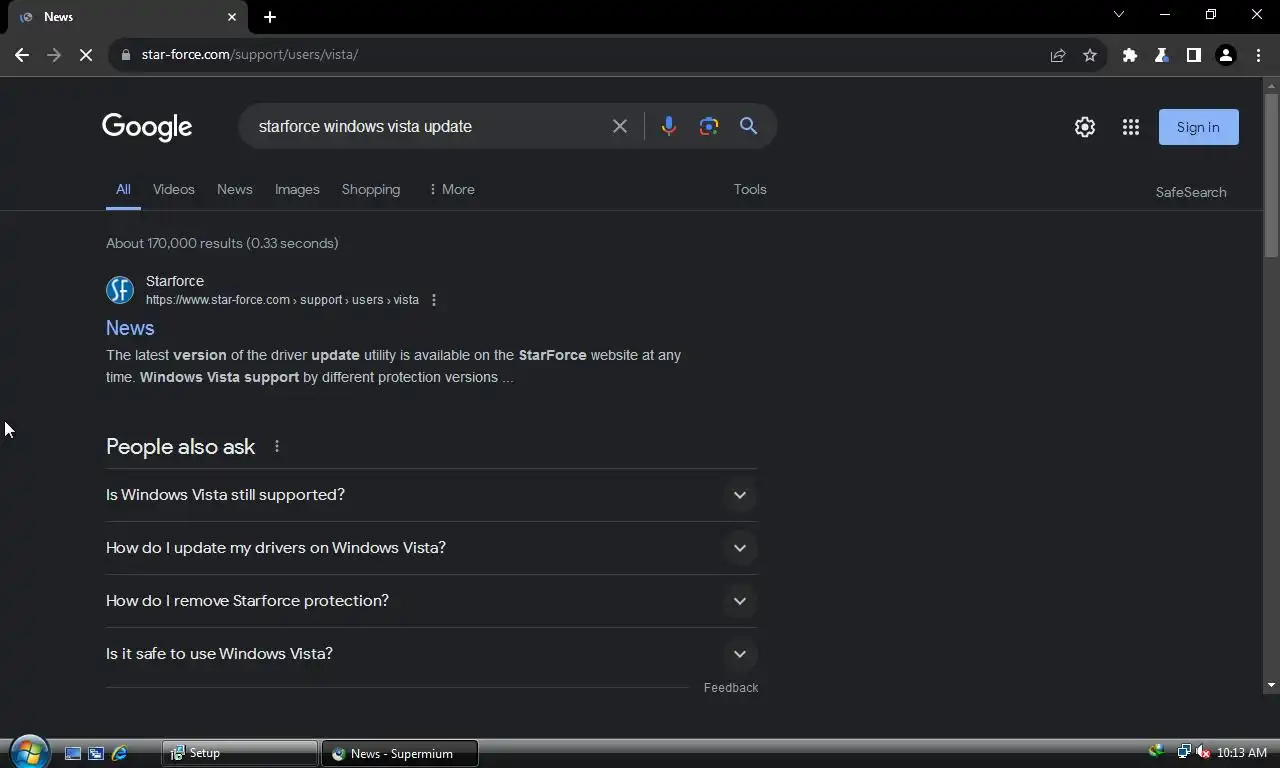Click the address bar URL

click(250, 55)
